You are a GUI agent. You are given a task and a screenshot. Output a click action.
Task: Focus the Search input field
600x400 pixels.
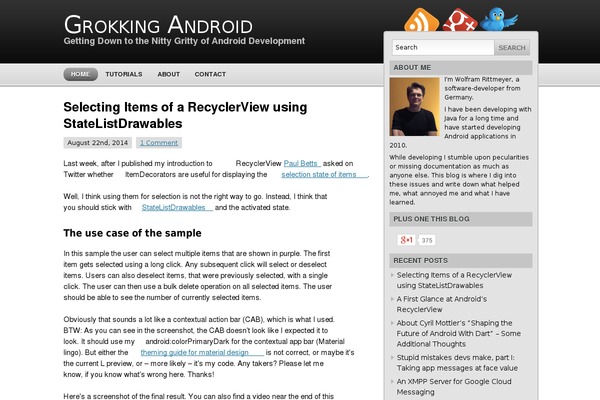click(443, 47)
